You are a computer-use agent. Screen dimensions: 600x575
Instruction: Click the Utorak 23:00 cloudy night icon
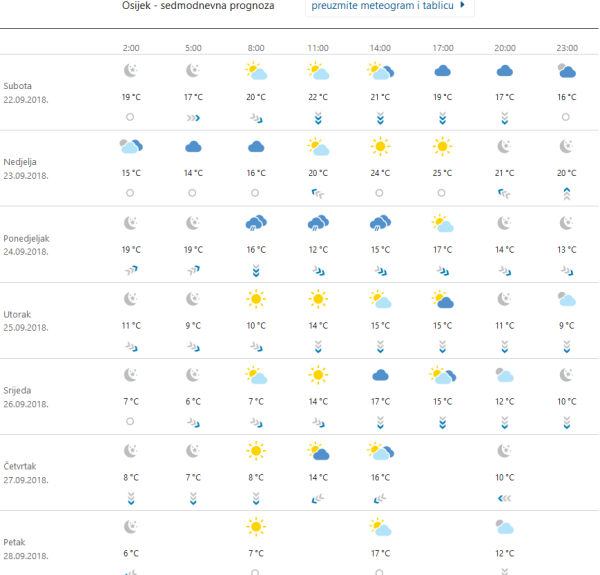click(x=566, y=299)
